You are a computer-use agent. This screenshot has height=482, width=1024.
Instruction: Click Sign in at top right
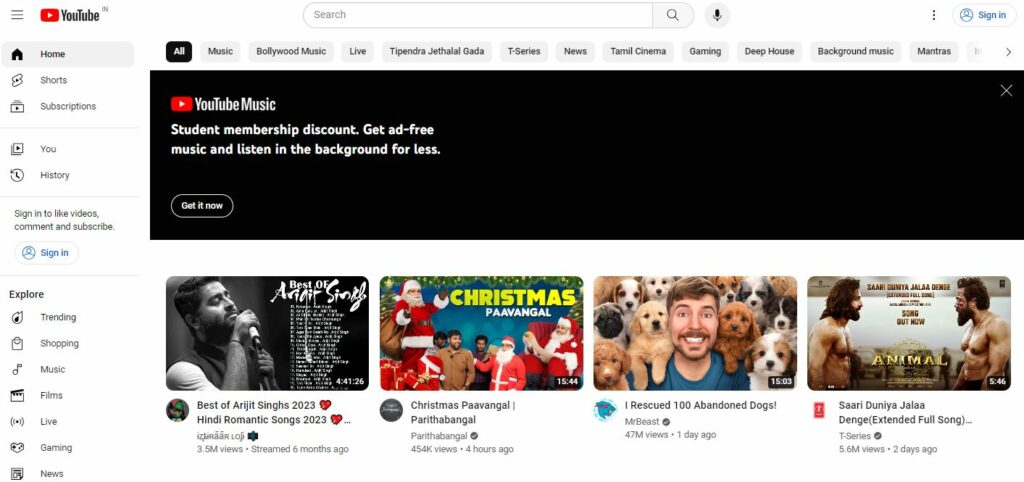coord(984,15)
